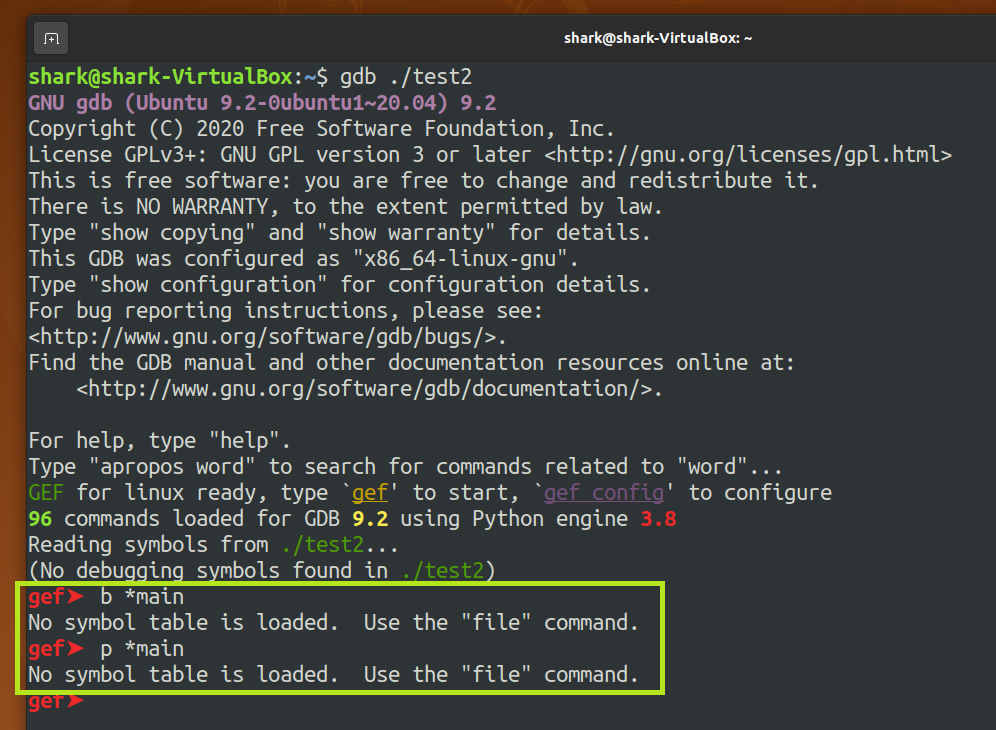996x730 pixels.
Task: Click the GPL license URL gnu.org/licenses/gpl.html
Action: [x=748, y=155]
